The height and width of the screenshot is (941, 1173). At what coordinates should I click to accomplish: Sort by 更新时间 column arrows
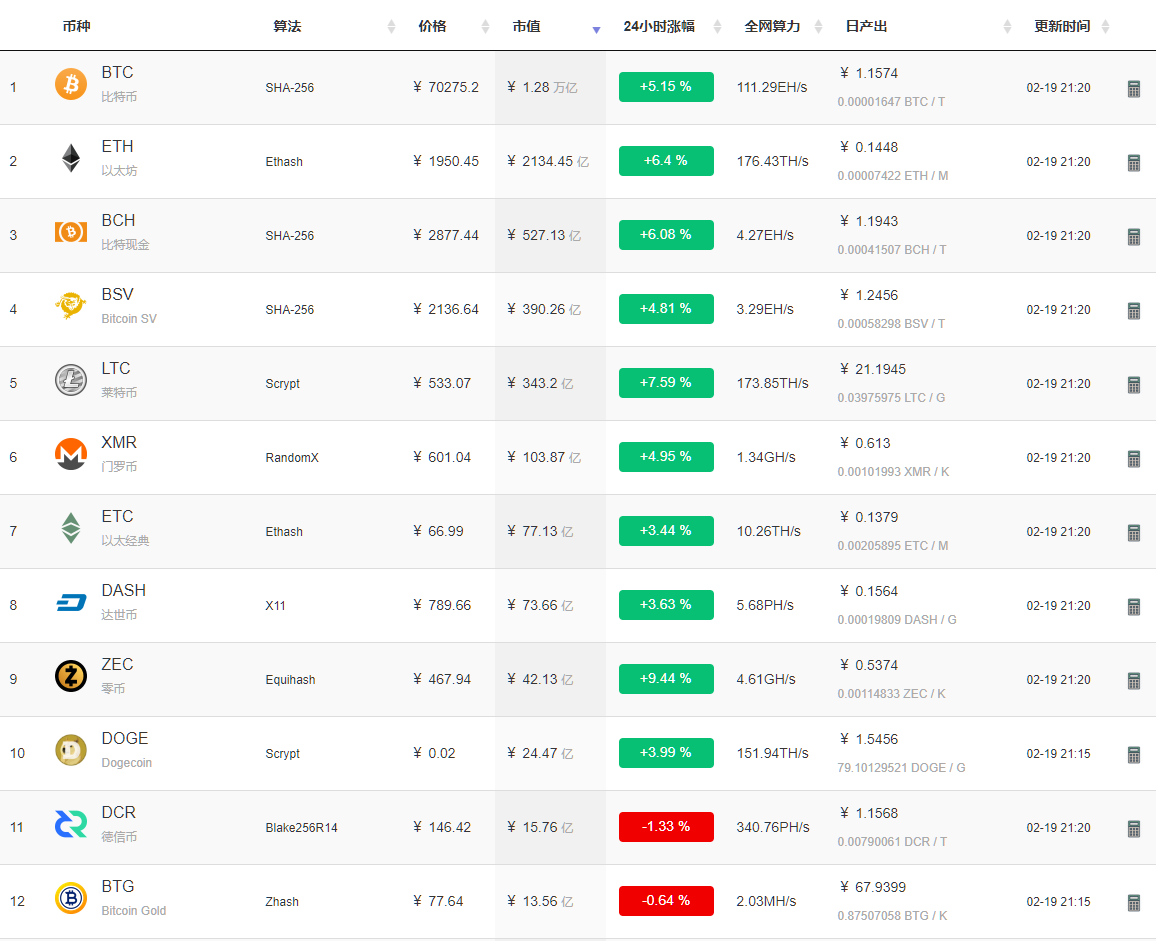1106,27
